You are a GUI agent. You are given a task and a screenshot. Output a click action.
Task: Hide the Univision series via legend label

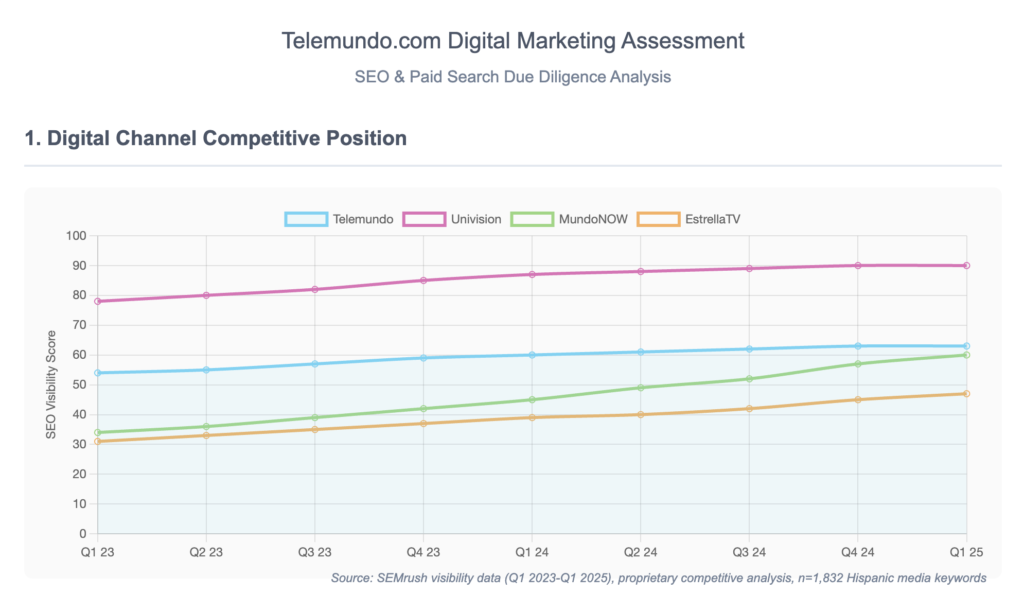(474, 219)
